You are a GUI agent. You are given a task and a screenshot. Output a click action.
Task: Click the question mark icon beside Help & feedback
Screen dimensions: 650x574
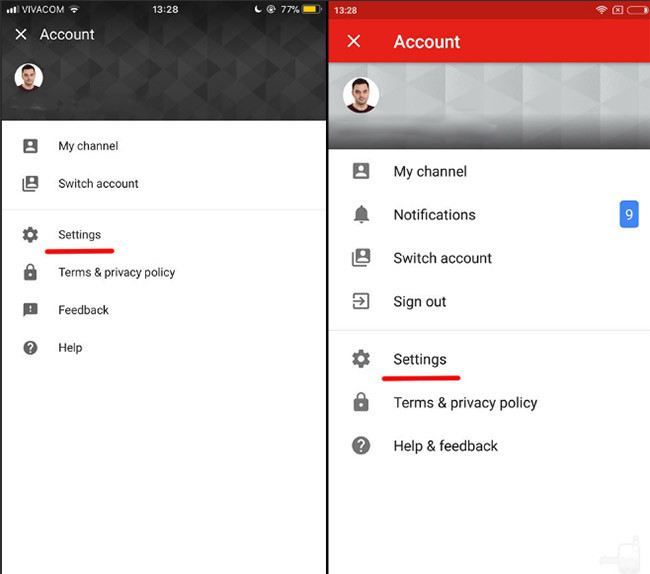click(361, 446)
